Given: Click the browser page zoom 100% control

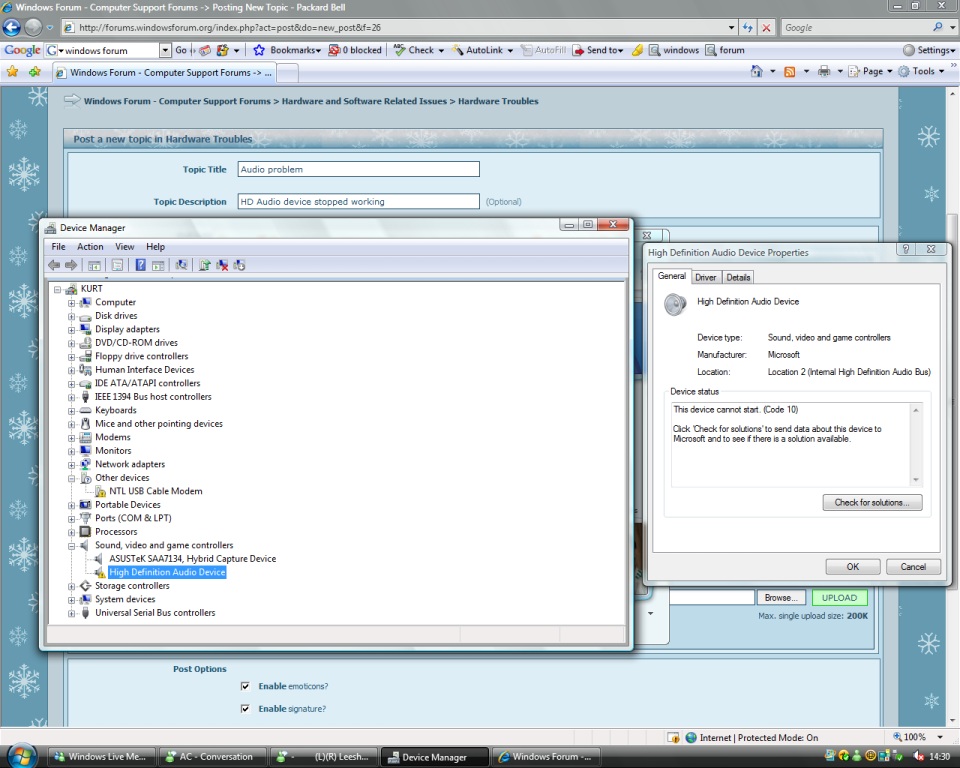Looking at the screenshot, I should tap(918, 737).
